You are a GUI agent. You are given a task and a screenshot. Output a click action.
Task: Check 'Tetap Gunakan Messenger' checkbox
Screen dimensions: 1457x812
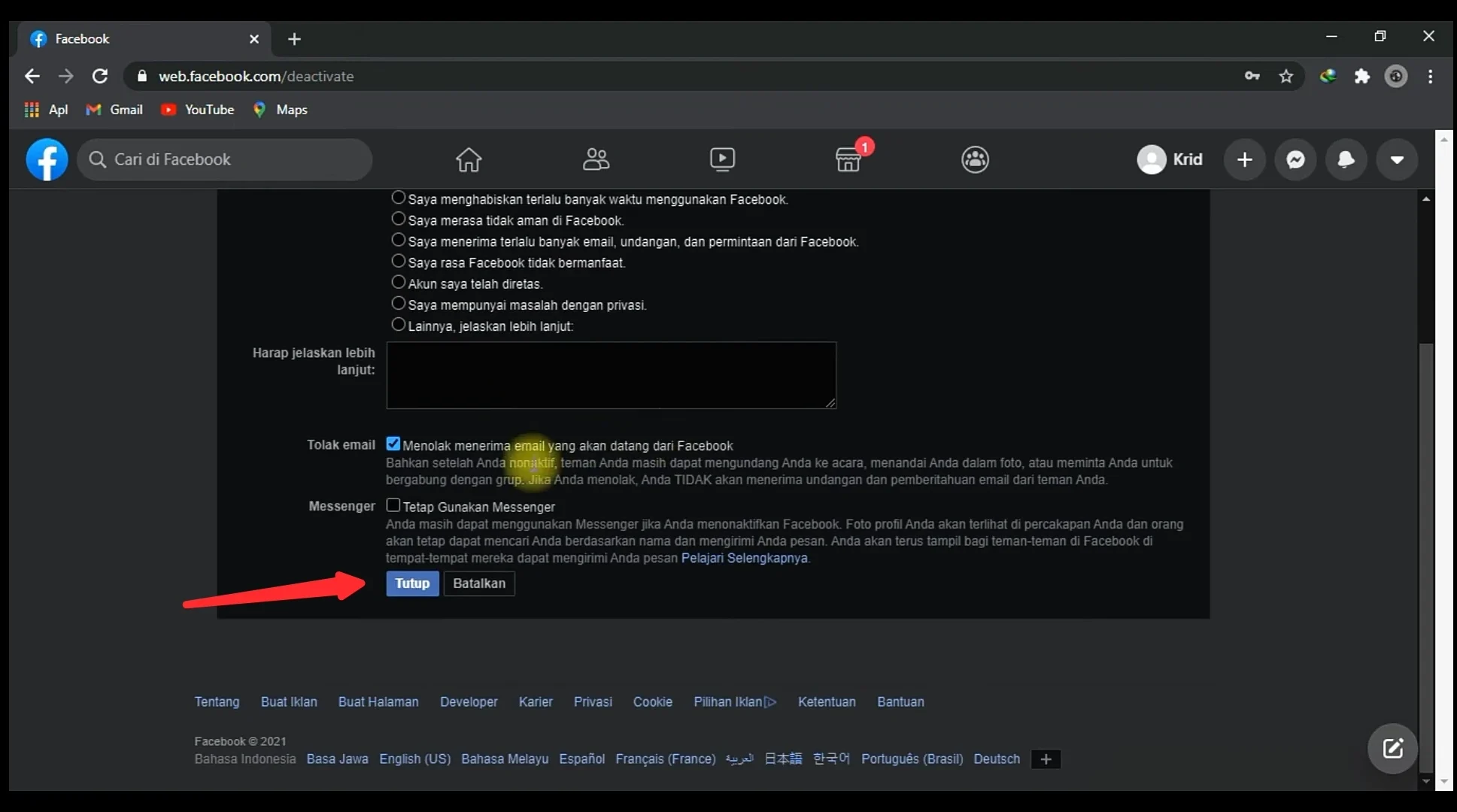click(x=393, y=505)
